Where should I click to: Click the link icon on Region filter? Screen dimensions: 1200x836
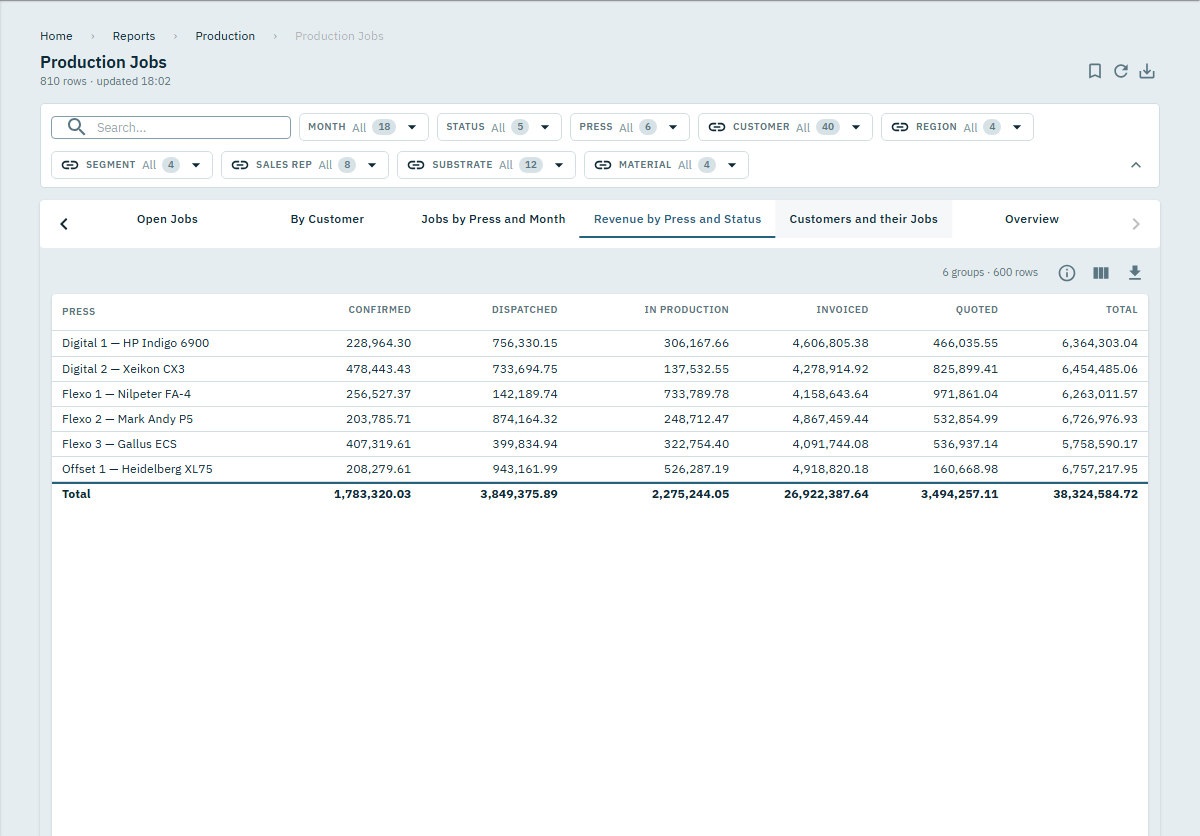pyautogui.click(x=900, y=127)
